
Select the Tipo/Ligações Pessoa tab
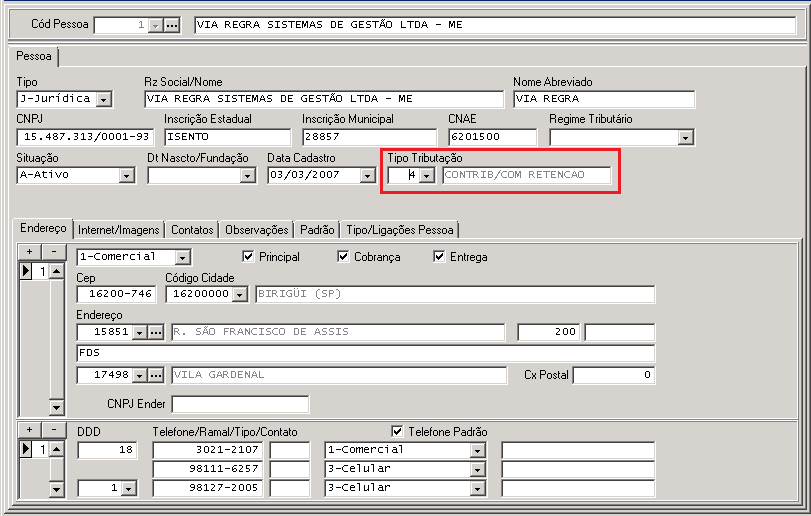pos(400,229)
